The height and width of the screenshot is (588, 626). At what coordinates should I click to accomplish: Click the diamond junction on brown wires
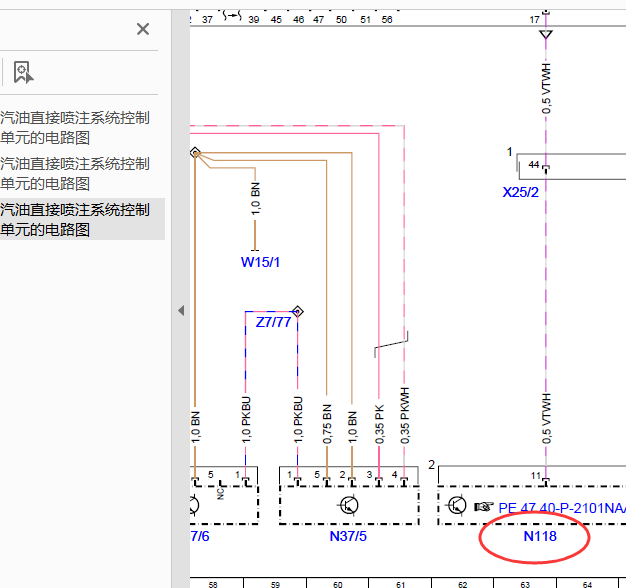pyautogui.click(x=195, y=152)
